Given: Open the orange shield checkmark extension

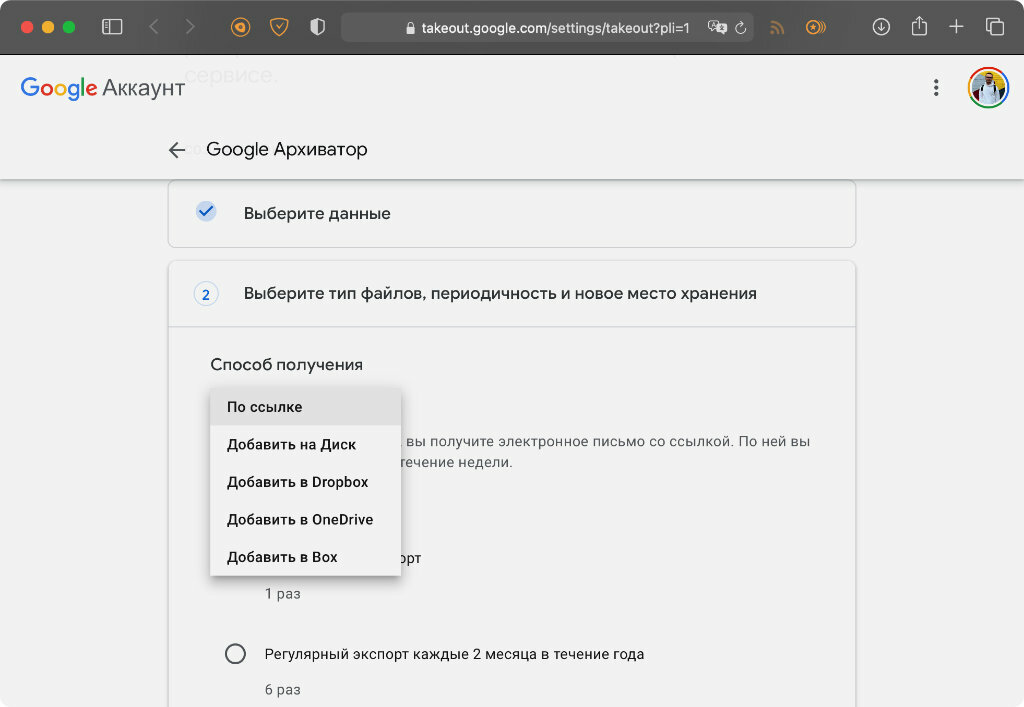Looking at the screenshot, I should 279,27.
